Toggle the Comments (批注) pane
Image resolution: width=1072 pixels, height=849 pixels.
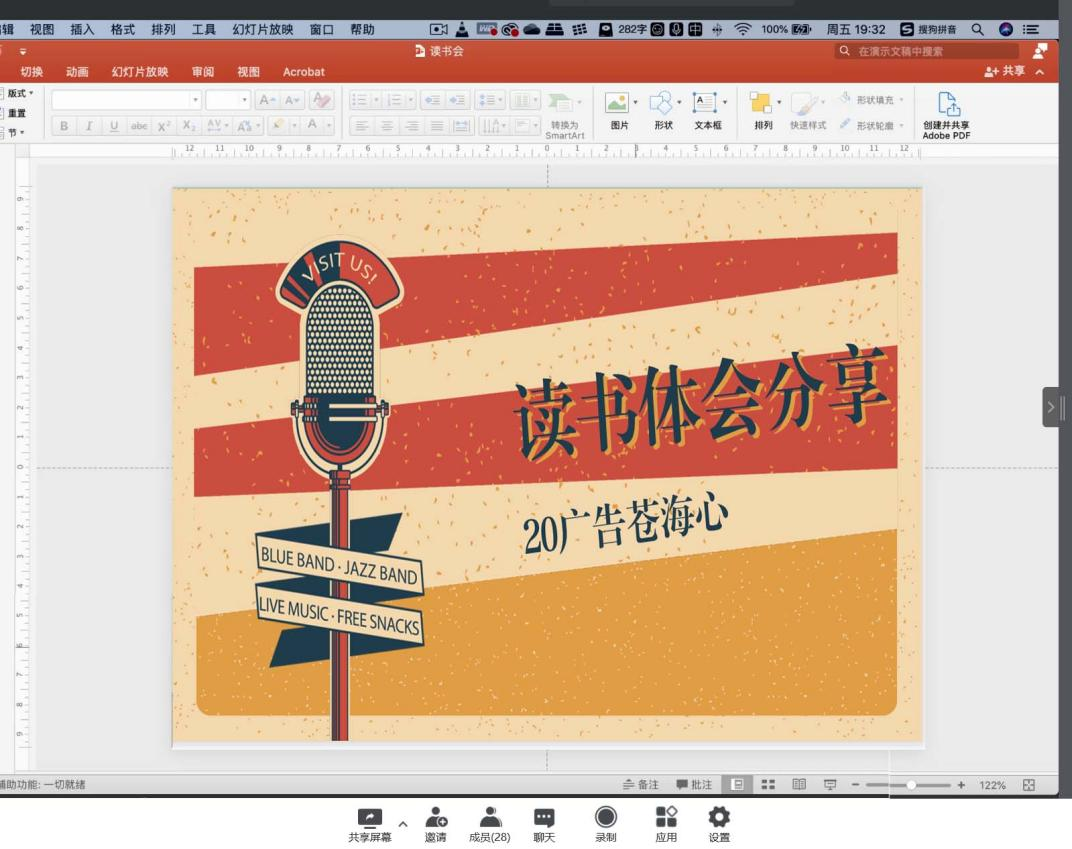point(695,785)
